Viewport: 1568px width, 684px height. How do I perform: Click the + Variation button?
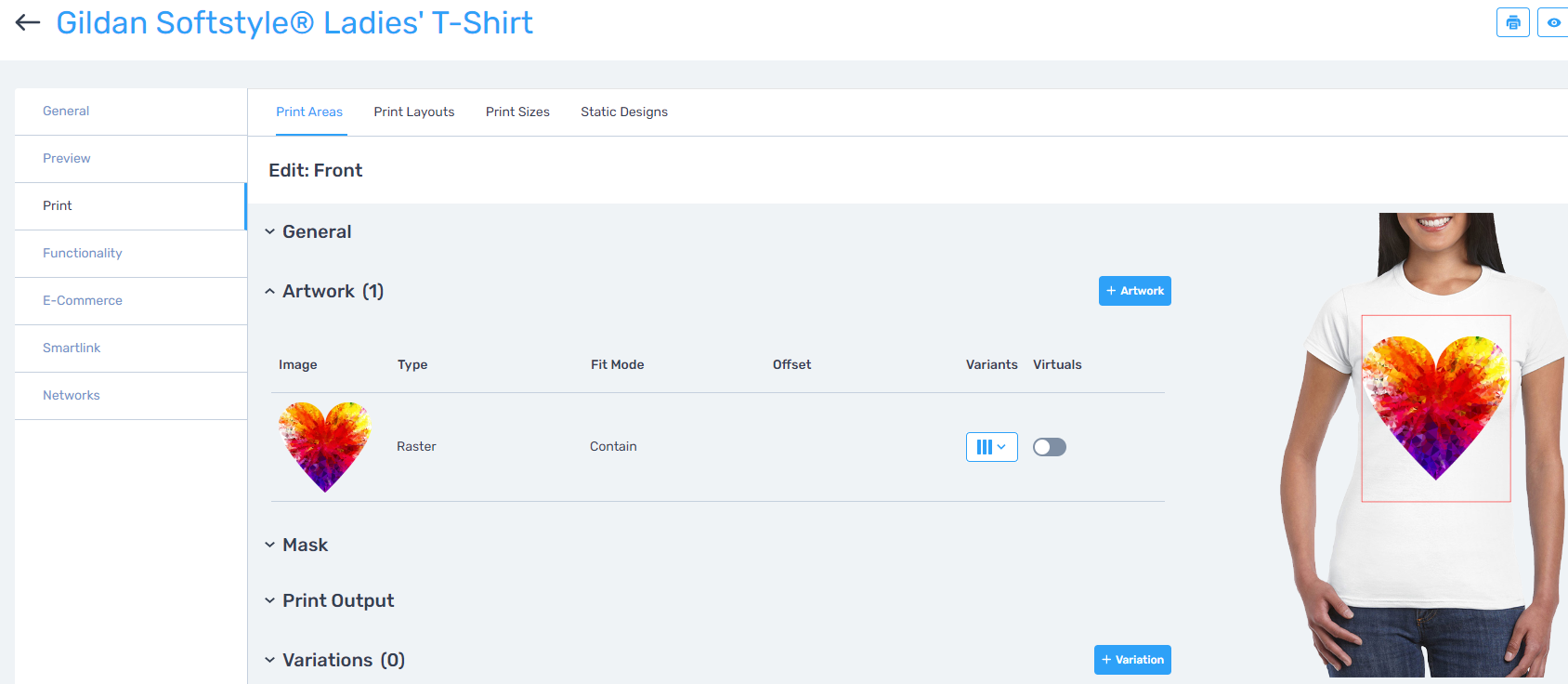1132,660
